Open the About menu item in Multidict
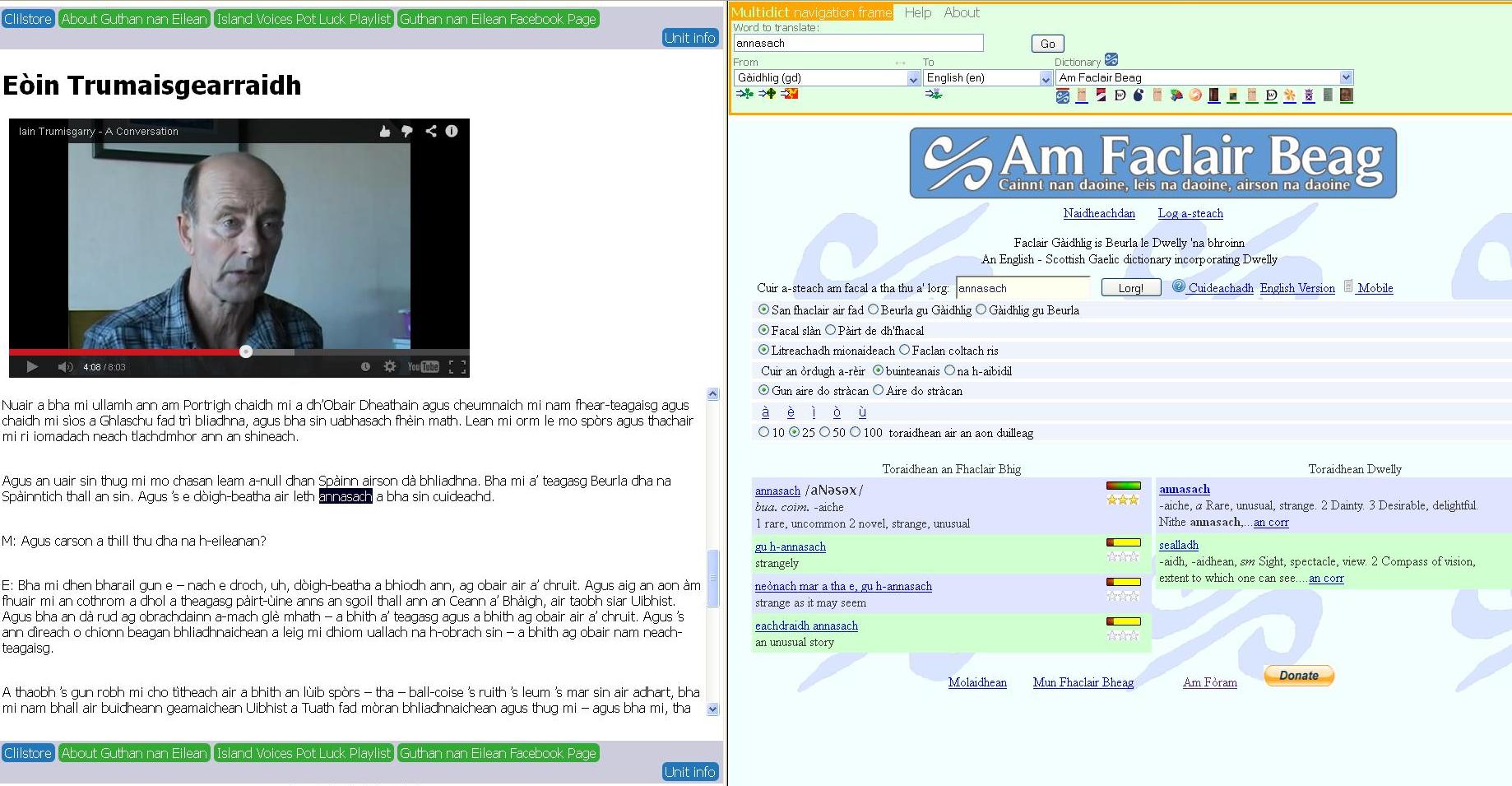Screen dimensions: 1512x786 [x=962, y=12]
